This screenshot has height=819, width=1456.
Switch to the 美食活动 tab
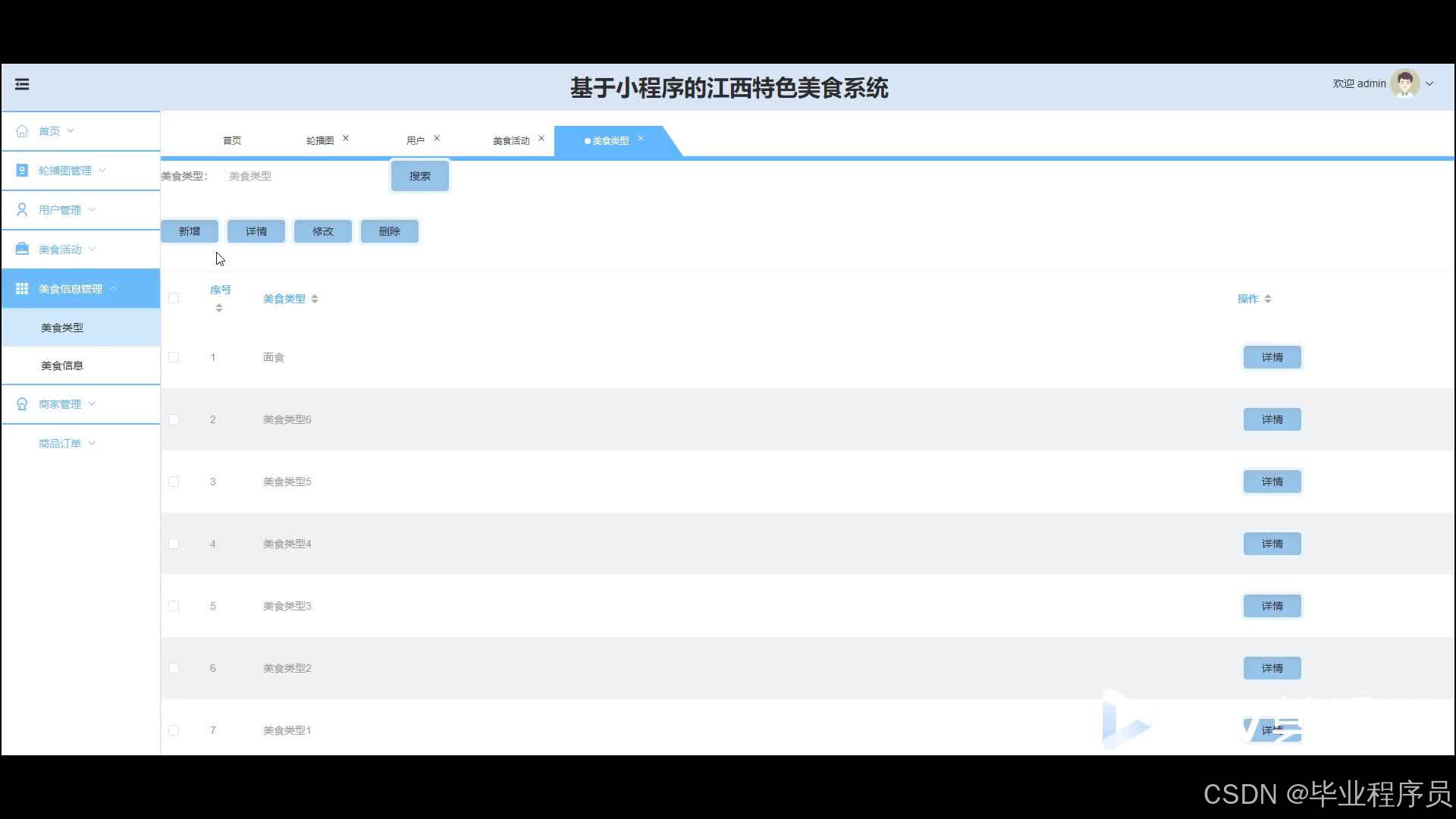tap(511, 141)
